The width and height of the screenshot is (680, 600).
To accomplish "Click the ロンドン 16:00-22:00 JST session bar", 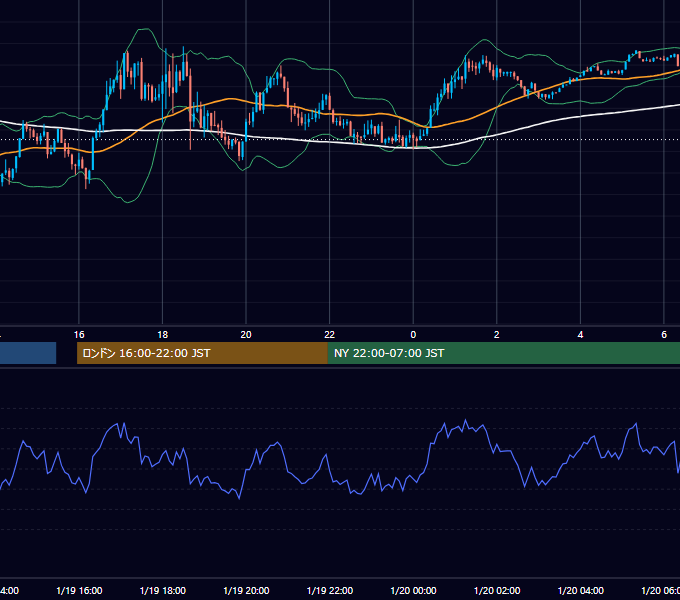I will click(202, 353).
